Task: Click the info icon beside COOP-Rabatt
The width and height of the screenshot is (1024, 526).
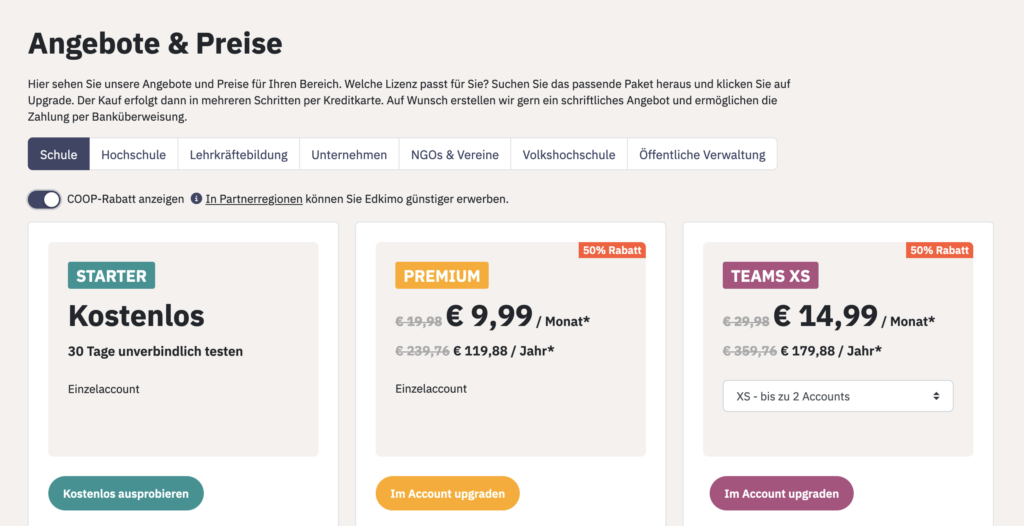Action: [196, 199]
